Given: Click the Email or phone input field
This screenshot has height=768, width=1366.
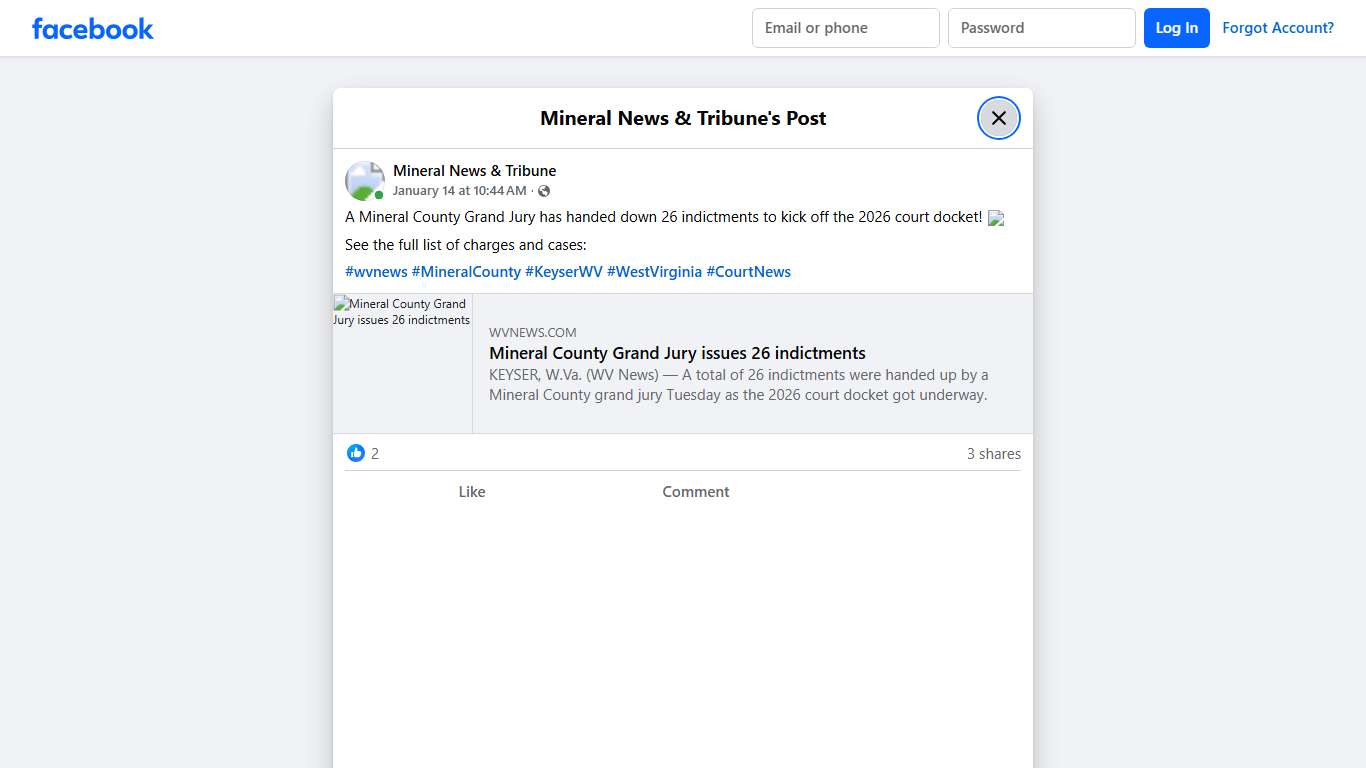Looking at the screenshot, I should point(845,27).
